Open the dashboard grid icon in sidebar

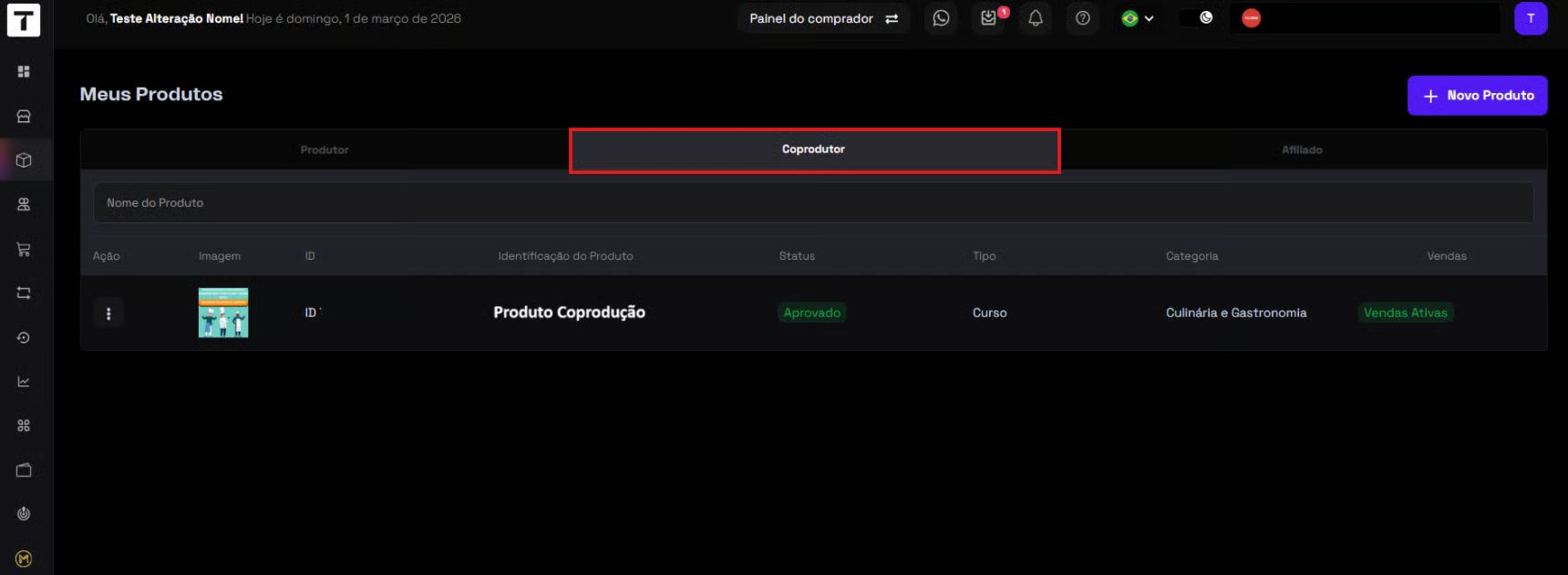(24, 71)
